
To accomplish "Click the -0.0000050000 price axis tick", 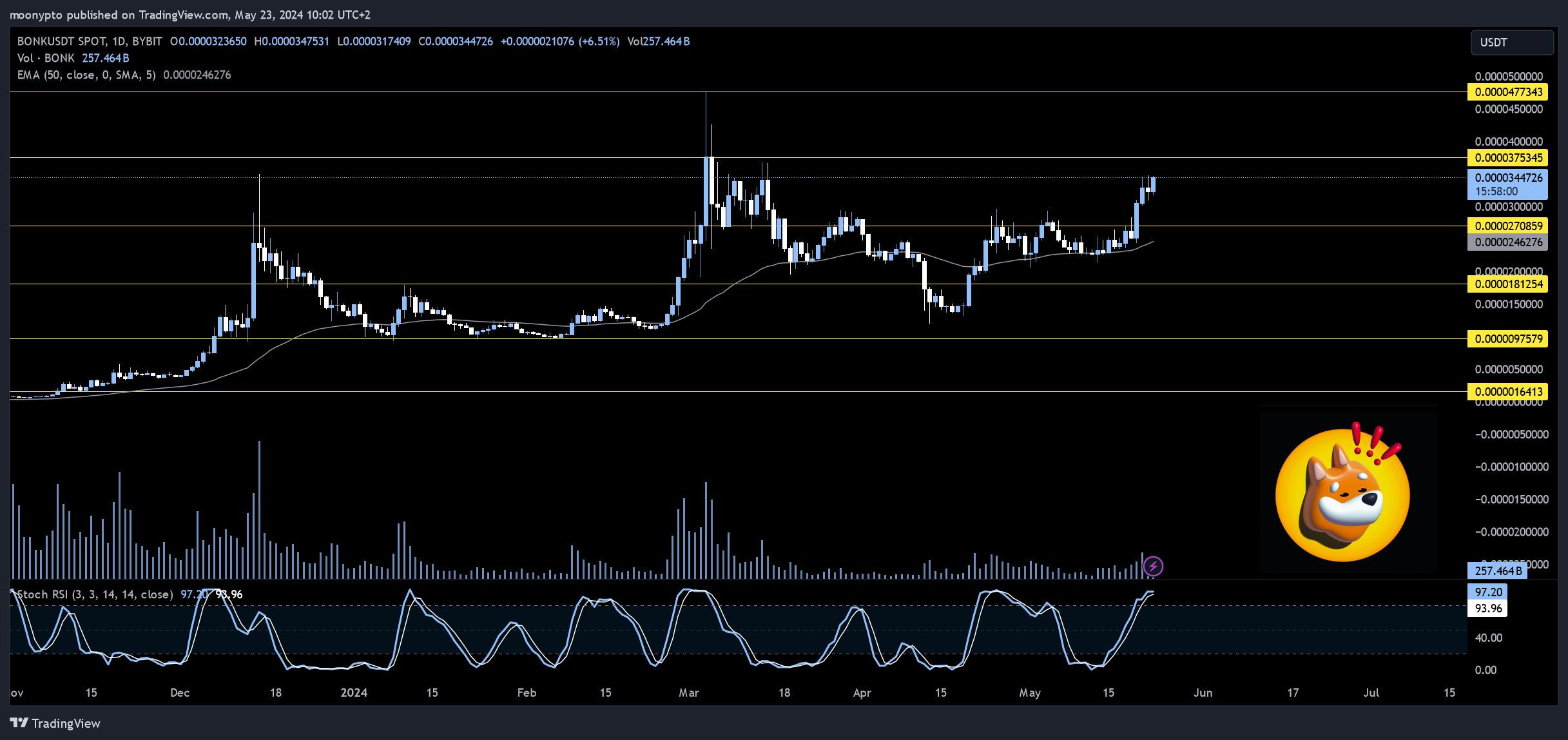I will [1511, 434].
